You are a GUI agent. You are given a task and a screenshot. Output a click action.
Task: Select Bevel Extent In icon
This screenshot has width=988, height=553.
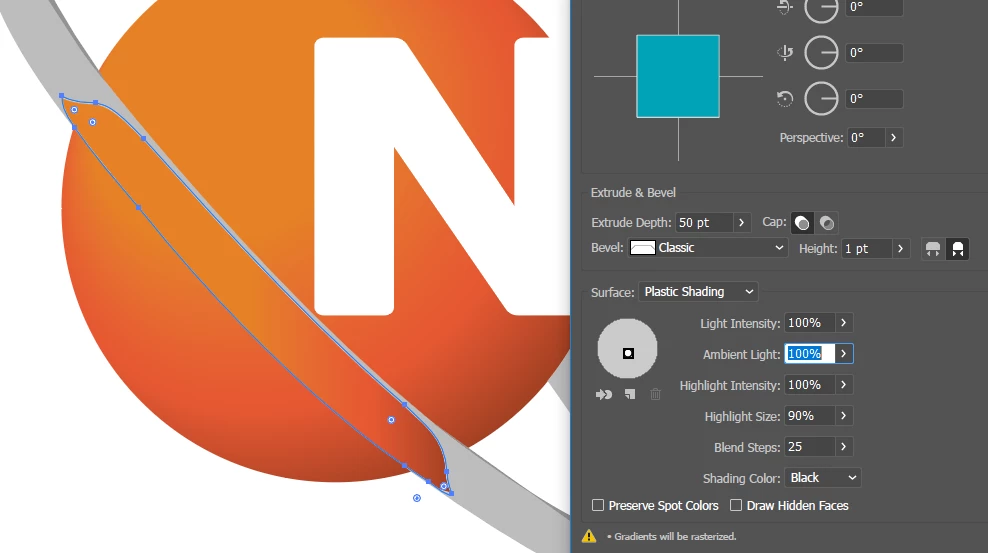pyautogui.click(x=957, y=249)
